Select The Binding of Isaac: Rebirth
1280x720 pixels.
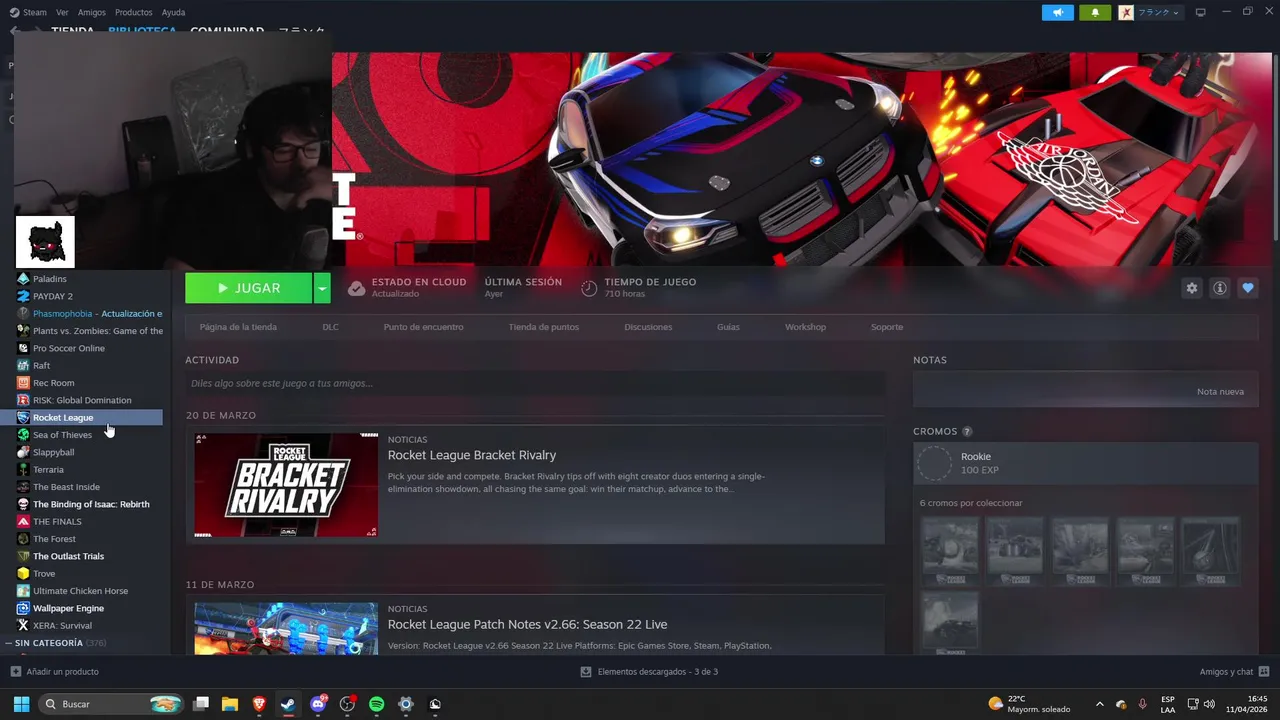91,504
